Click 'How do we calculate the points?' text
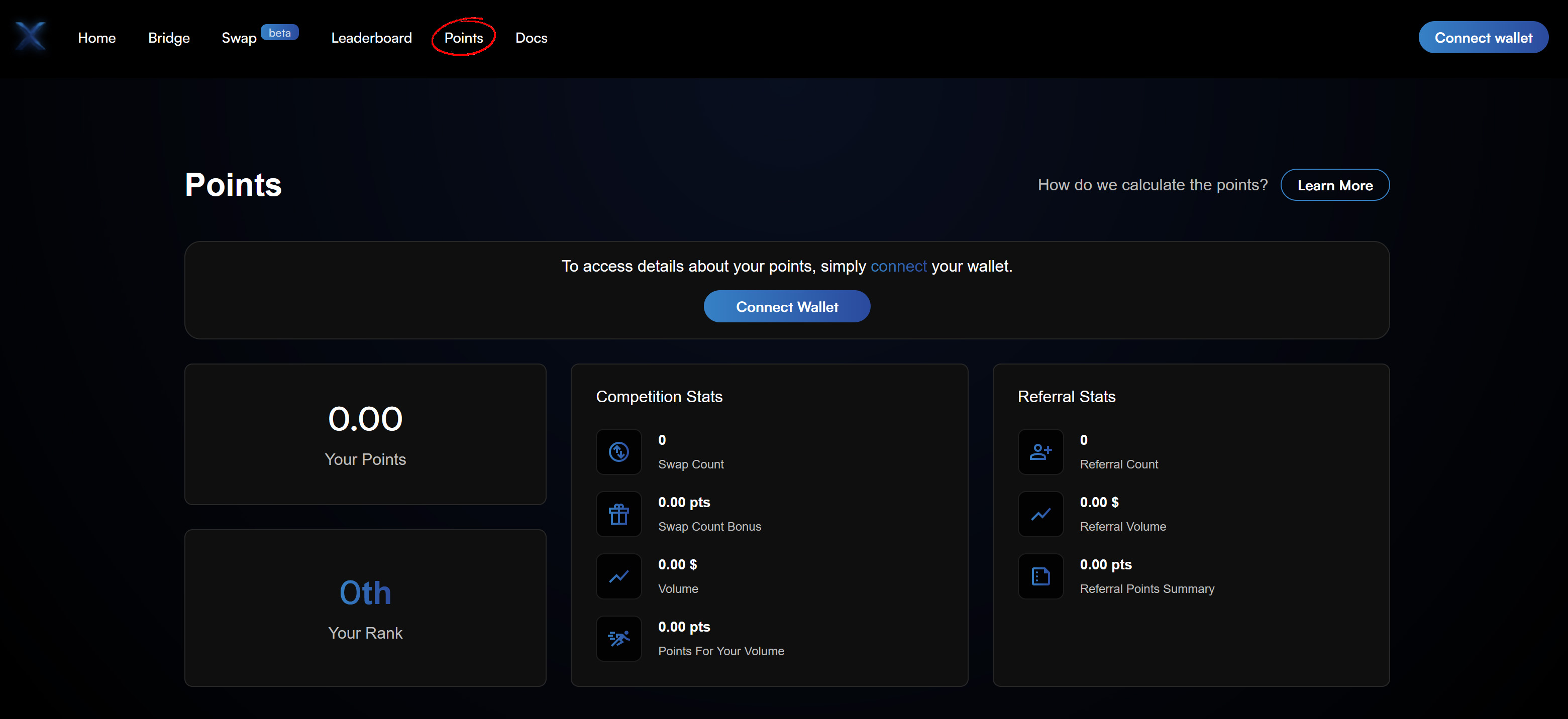 (1152, 185)
